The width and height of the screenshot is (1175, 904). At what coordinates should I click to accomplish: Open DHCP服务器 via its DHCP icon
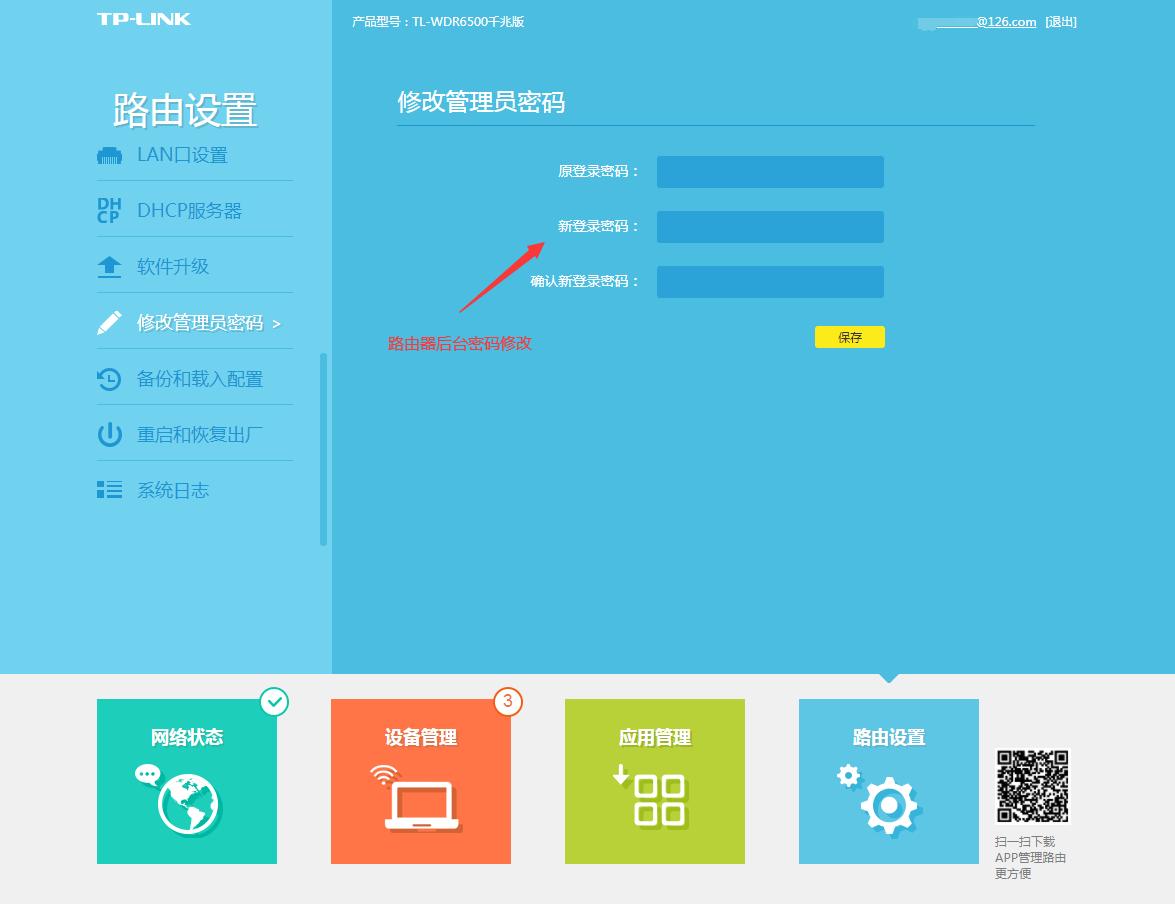[x=109, y=209]
